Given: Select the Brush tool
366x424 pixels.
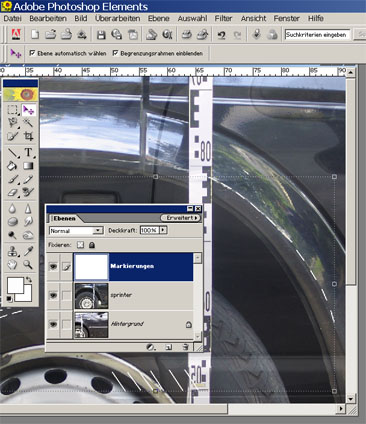Looking at the screenshot, I should coord(13,179).
